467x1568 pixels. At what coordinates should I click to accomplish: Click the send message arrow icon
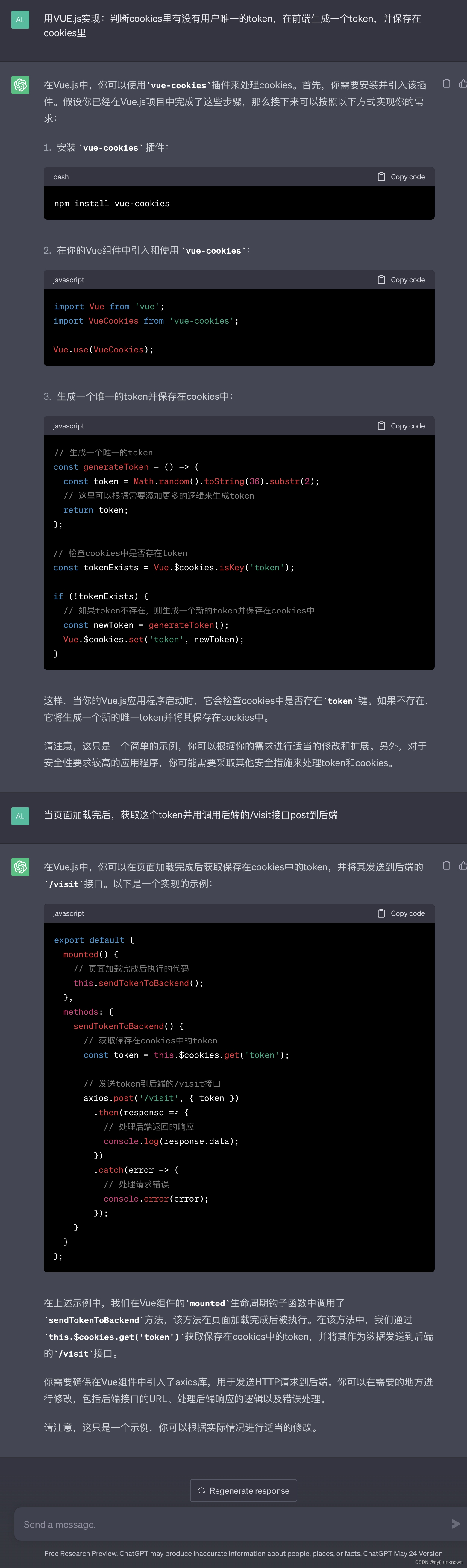(x=455, y=1524)
